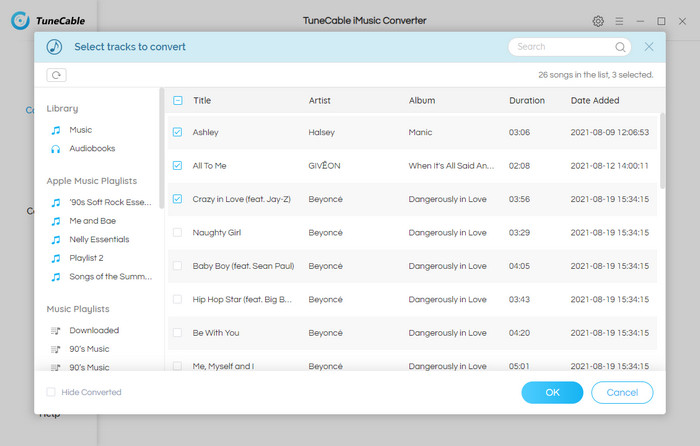Click the Manic album cell

[420, 132]
